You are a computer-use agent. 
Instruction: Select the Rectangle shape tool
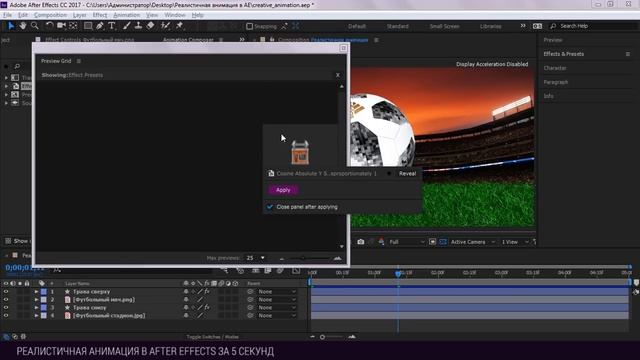(88, 26)
